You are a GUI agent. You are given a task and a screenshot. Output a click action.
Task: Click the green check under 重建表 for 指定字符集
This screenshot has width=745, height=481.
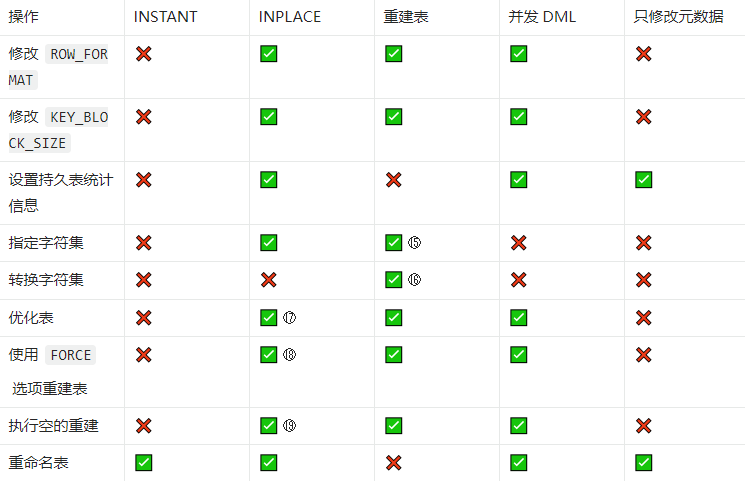tap(393, 243)
